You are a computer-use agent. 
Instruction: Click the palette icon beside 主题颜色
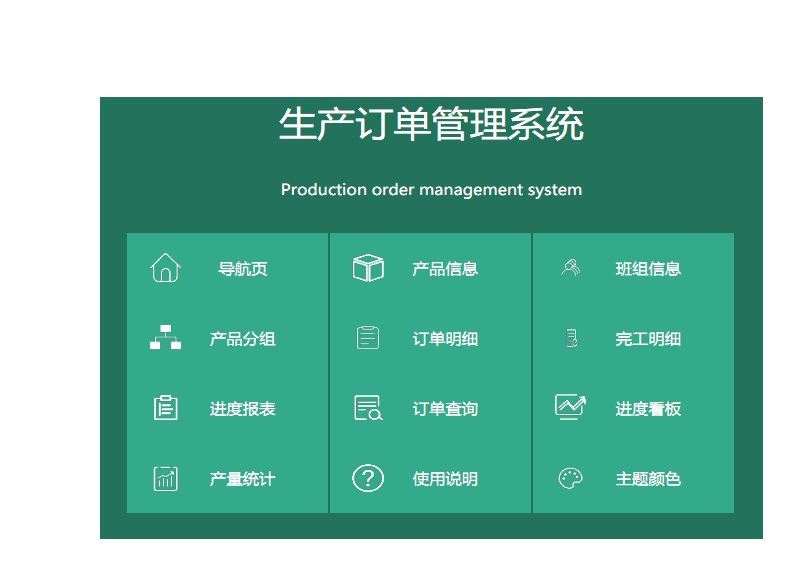point(570,479)
